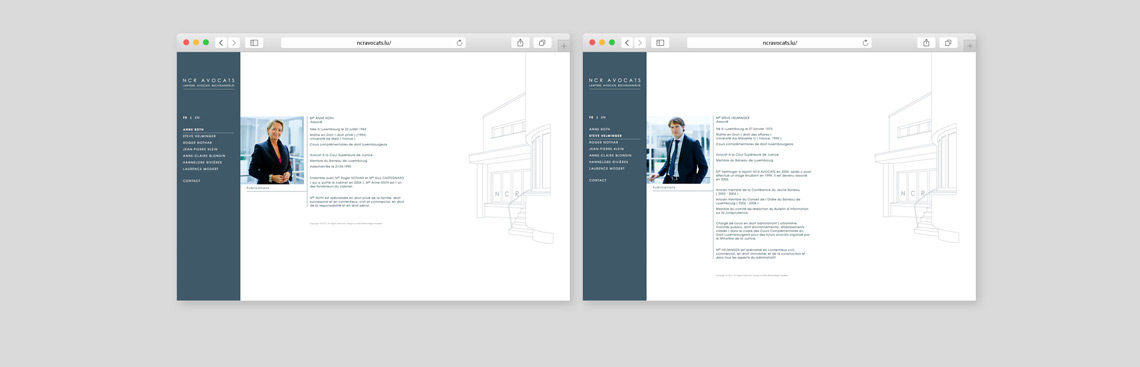Add a new tab in the right browser
Screen dimensions: 1140x367
[x=969, y=46]
